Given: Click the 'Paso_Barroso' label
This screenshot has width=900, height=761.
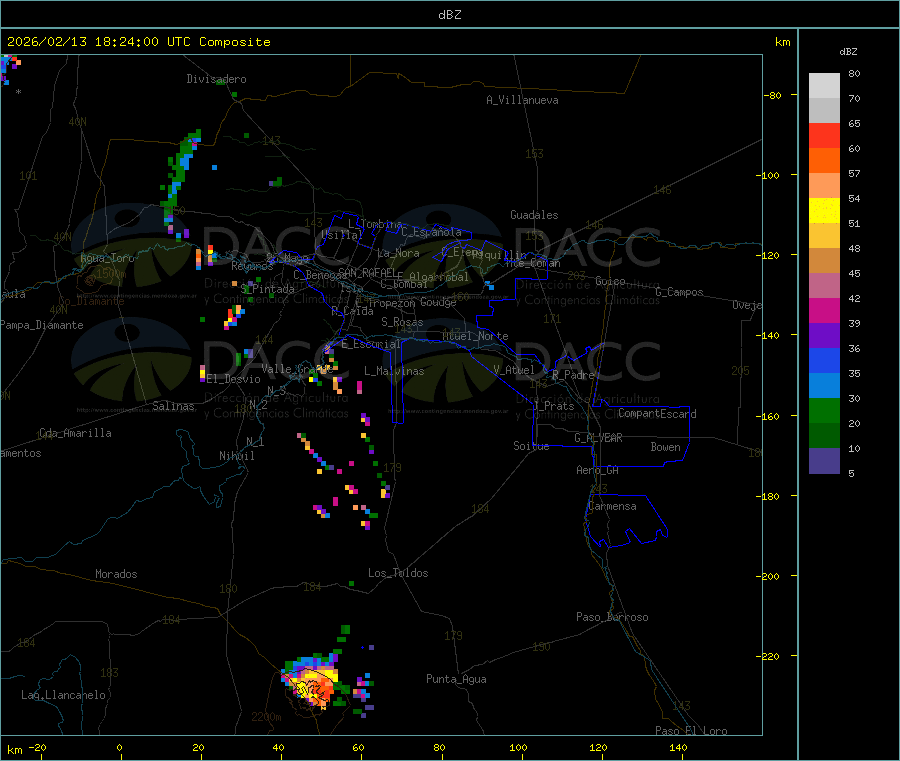Looking at the screenshot, I should coord(612,617).
